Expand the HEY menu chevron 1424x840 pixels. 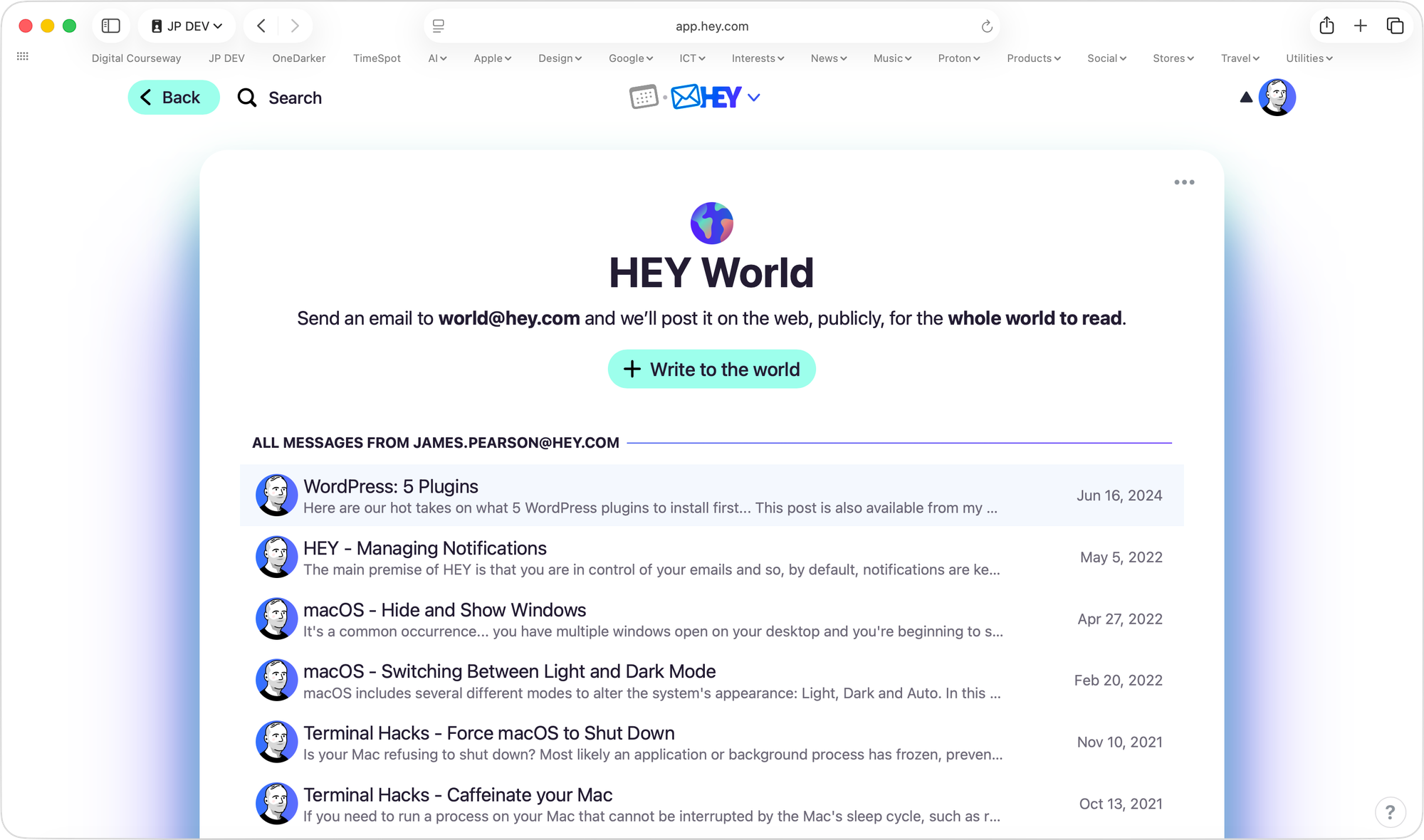click(754, 98)
